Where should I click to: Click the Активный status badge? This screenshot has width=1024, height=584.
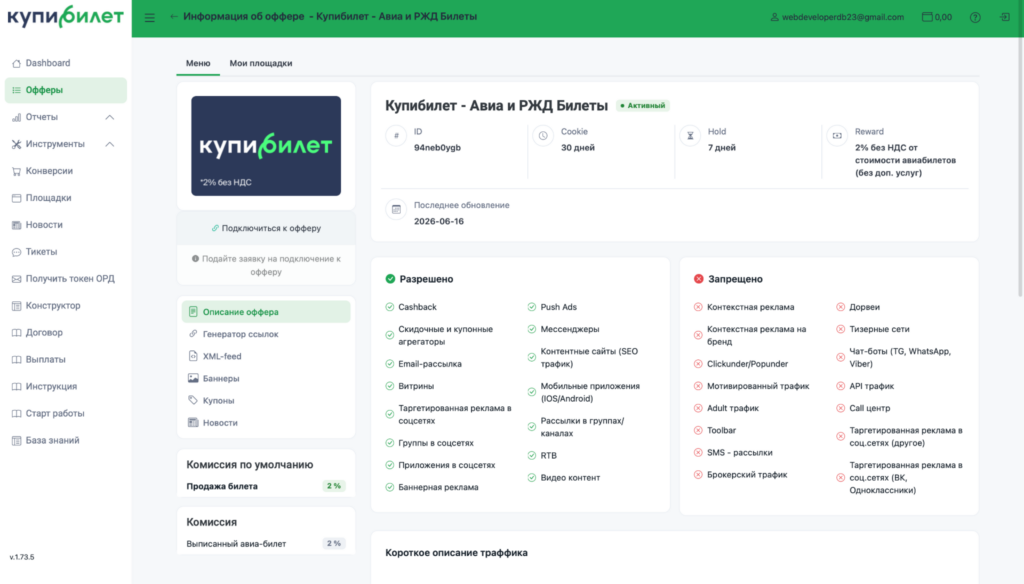643,105
